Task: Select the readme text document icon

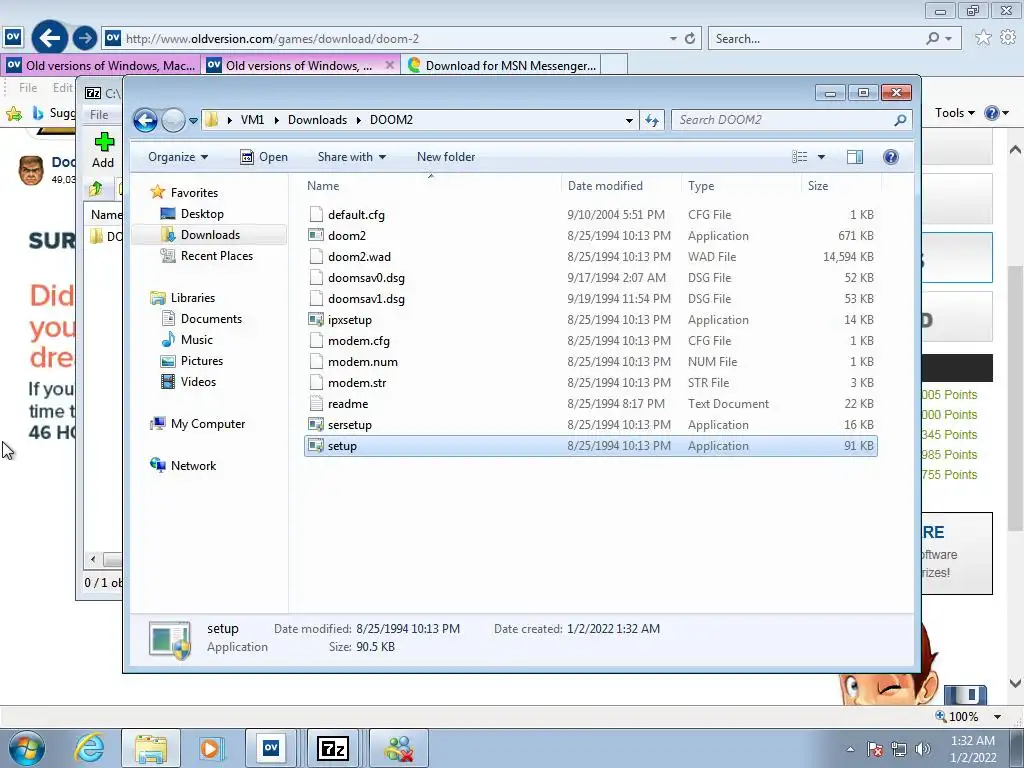Action: point(316,404)
